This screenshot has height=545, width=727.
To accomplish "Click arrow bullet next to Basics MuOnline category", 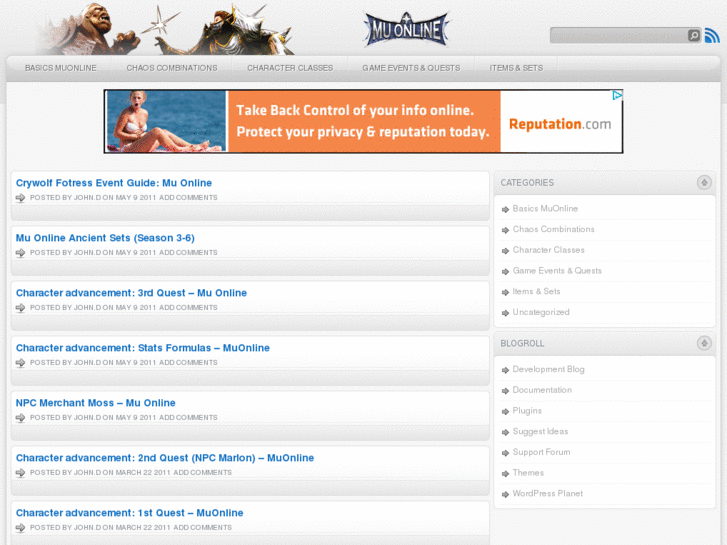I will click(x=505, y=210).
